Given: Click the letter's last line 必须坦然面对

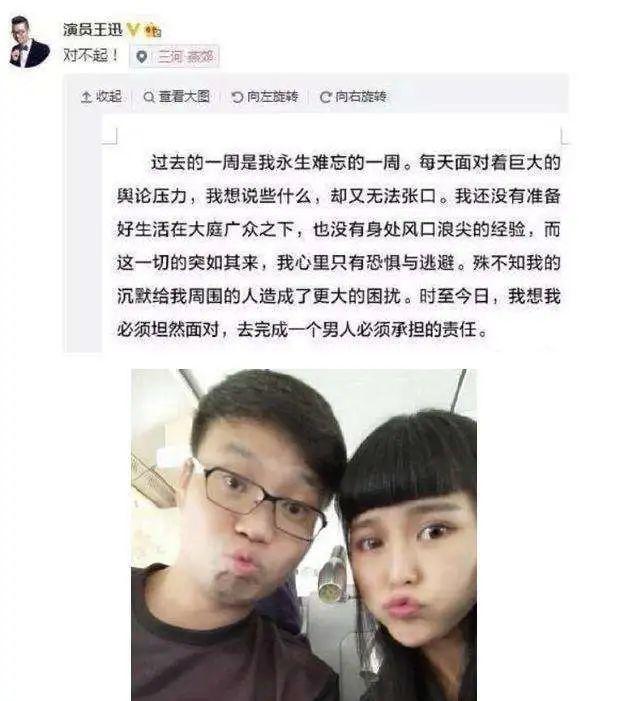Looking at the screenshot, I should point(302,330).
